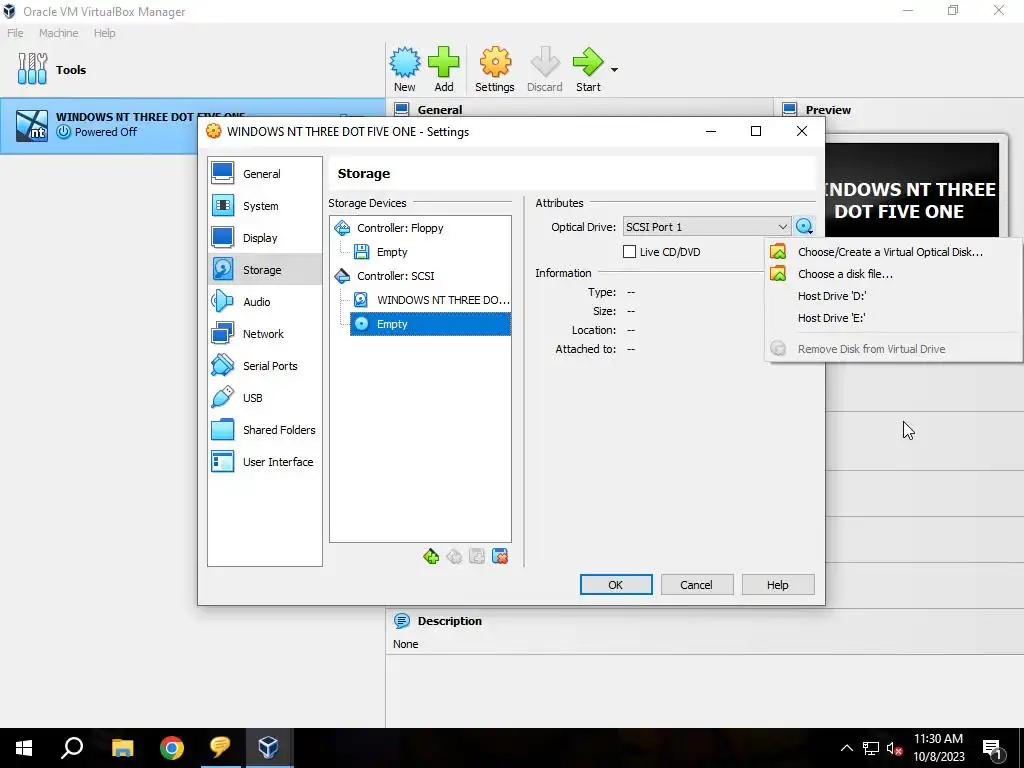This screenshot has height=768, width=1024.
Task: Click OK in the Settings dialog
Action: click(x=616, y=584)
